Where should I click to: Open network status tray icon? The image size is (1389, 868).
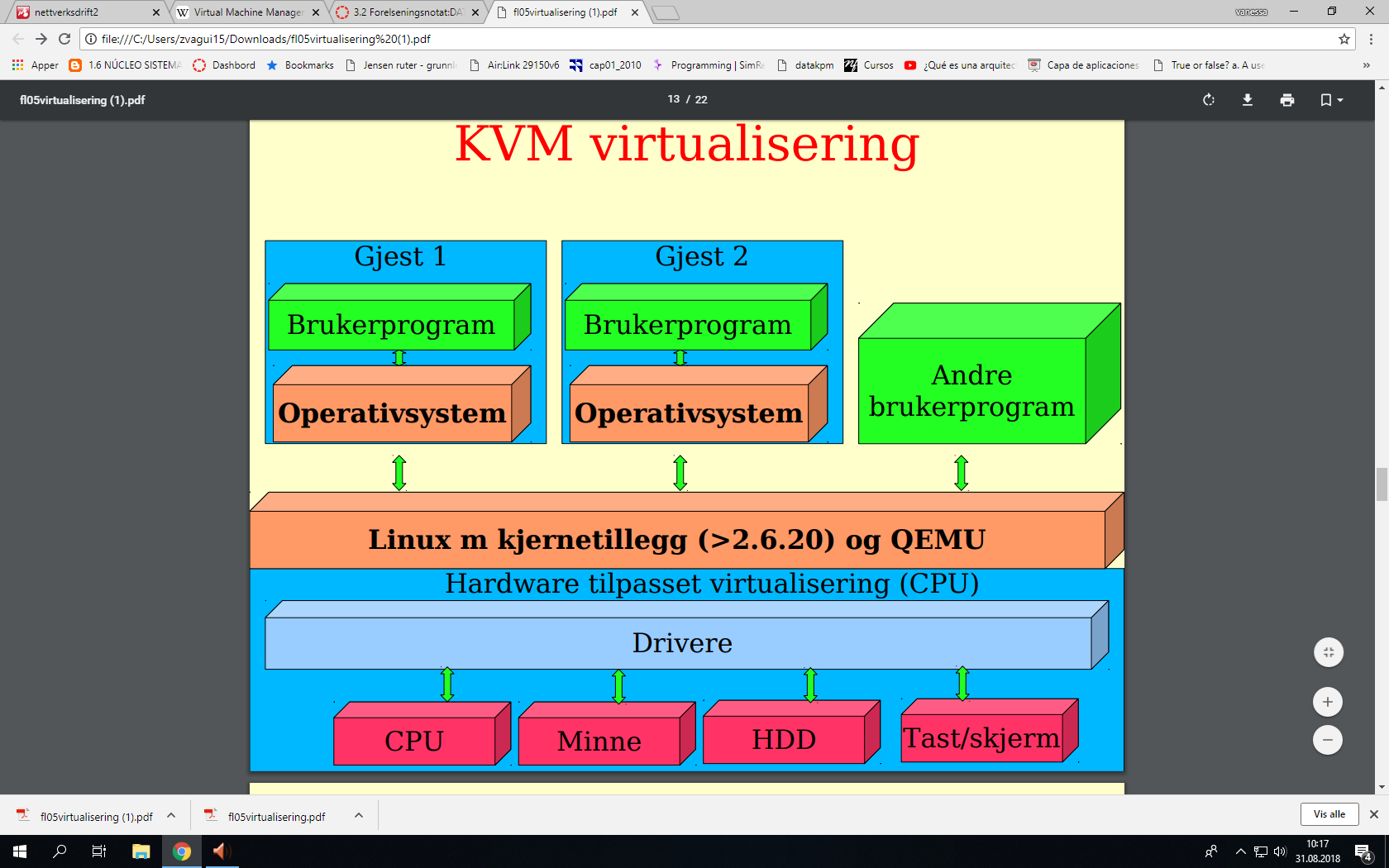tap(1261, 851)
